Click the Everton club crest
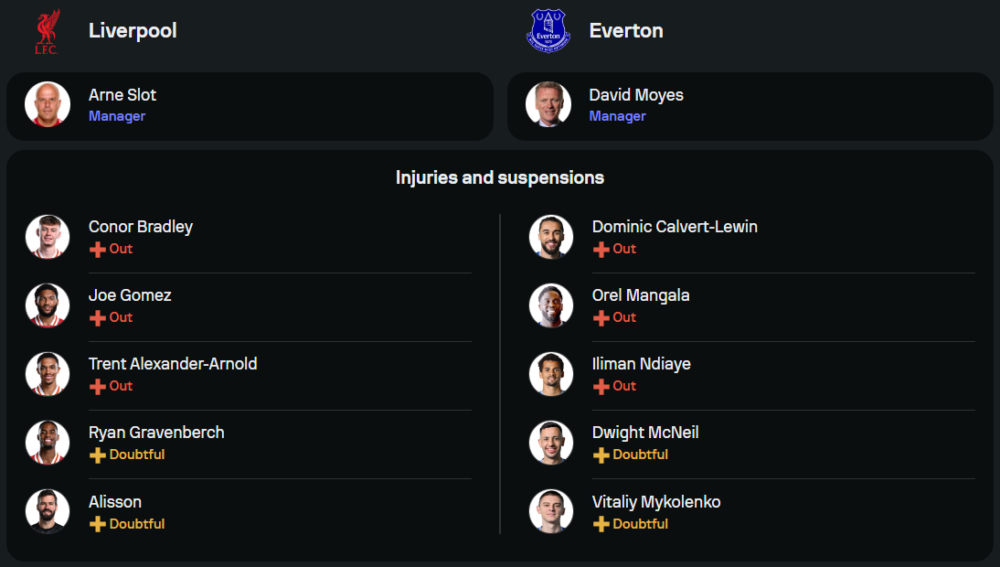 [x=548, y=31]
